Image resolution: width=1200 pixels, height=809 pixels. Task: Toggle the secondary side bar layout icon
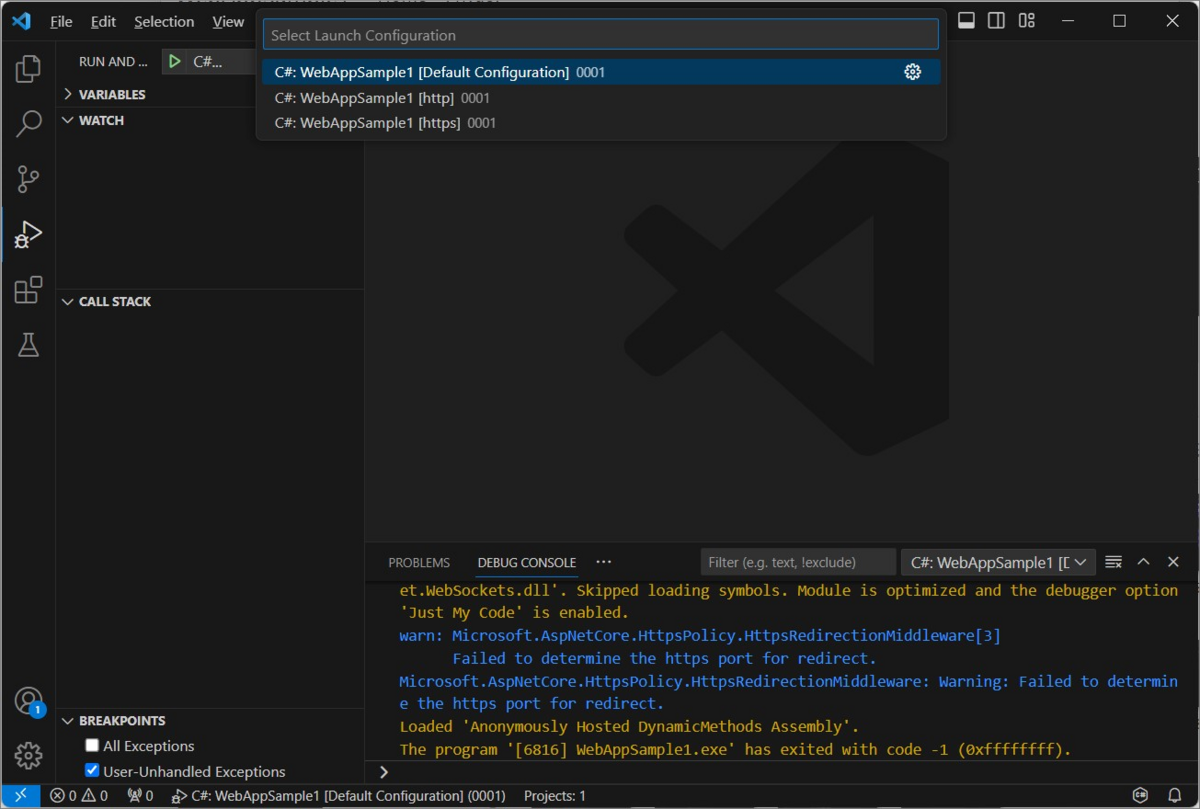[x=996, y=21]
